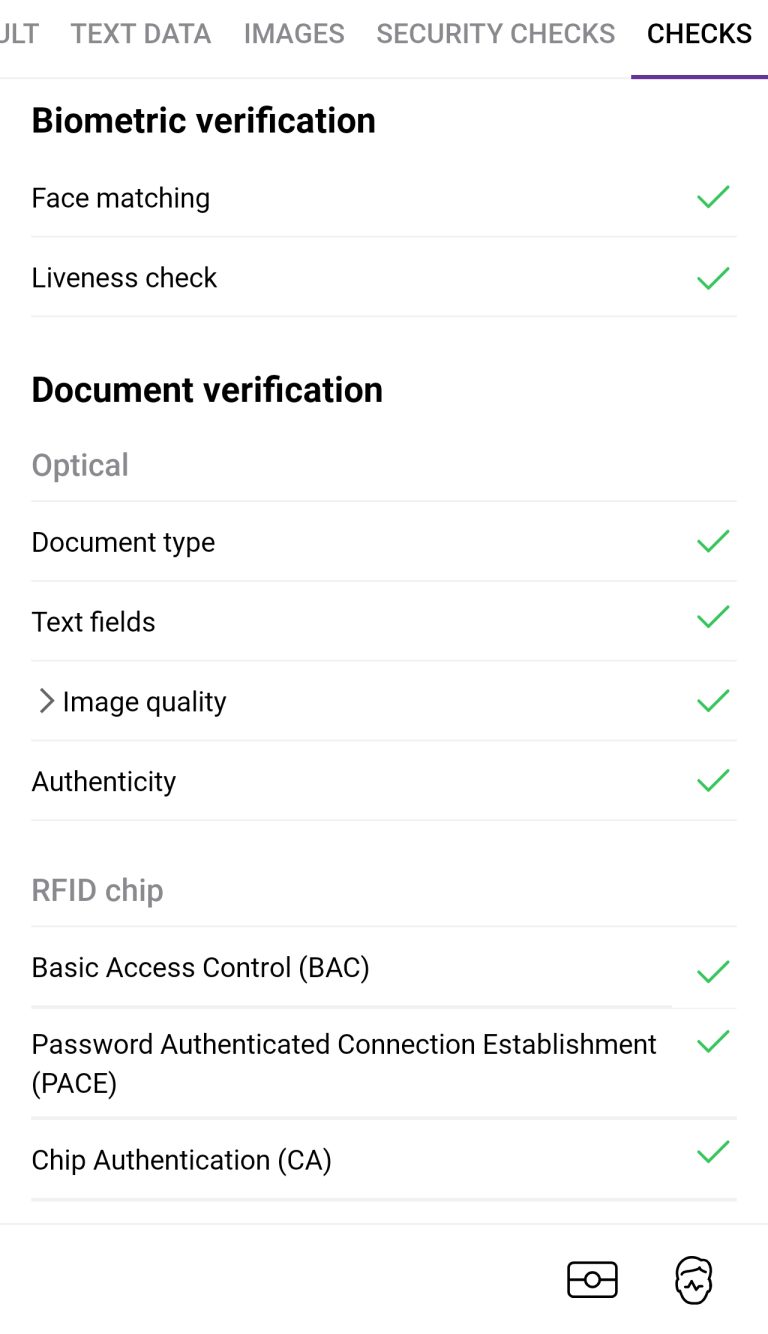Click the checkmark for Basic Access Control
The height and width of the screenshot is (1334, 768).
713,971
